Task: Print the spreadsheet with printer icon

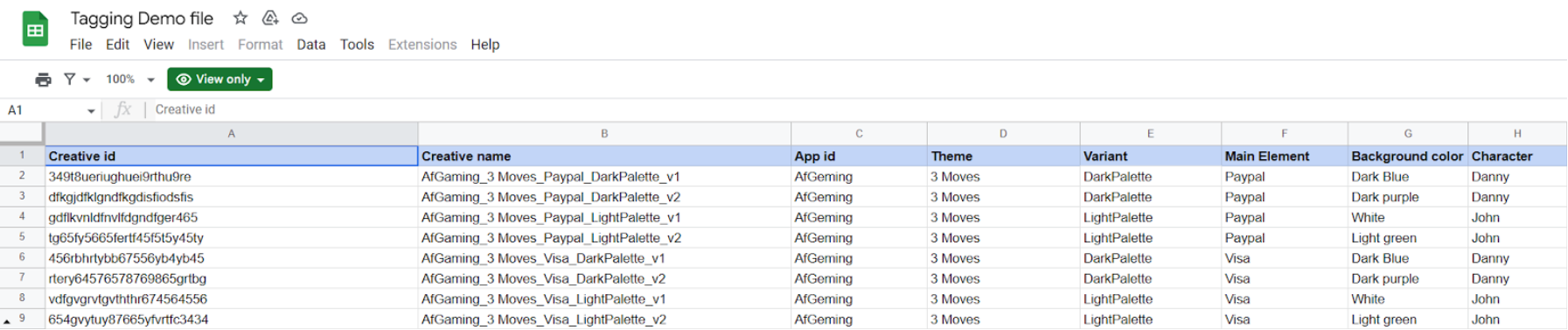Action: pyautogui.click(x=43, y=80)
